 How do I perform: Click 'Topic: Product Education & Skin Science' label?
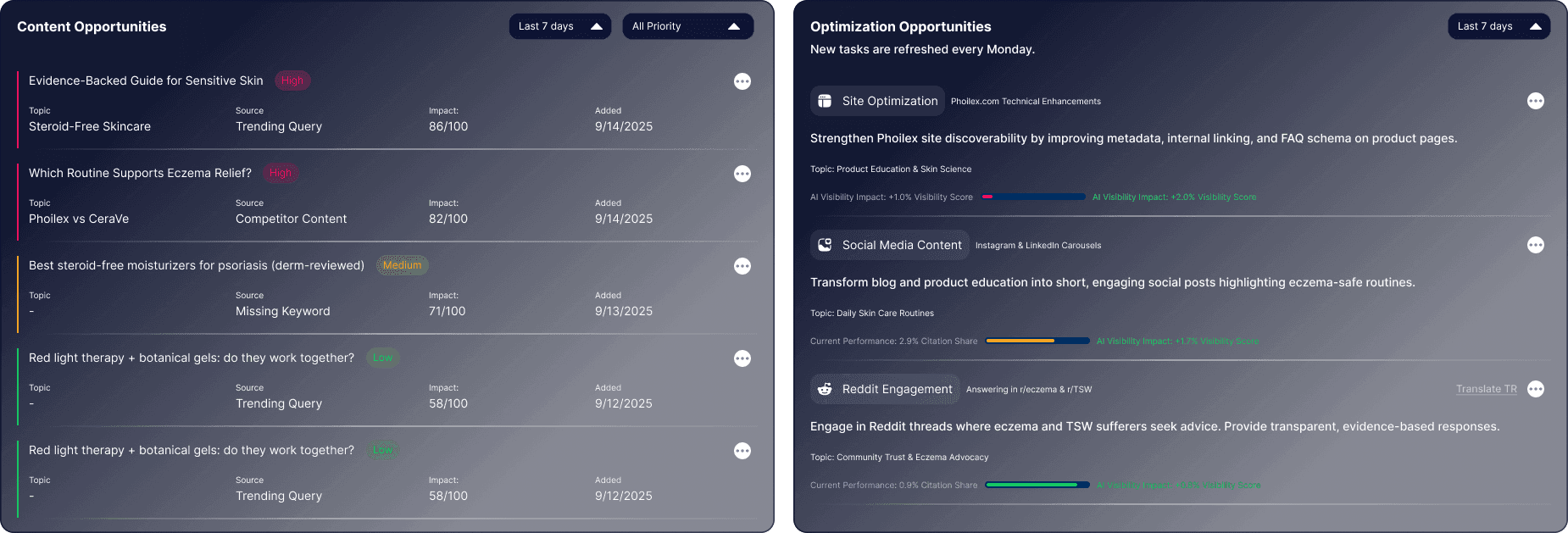point(891,169)
